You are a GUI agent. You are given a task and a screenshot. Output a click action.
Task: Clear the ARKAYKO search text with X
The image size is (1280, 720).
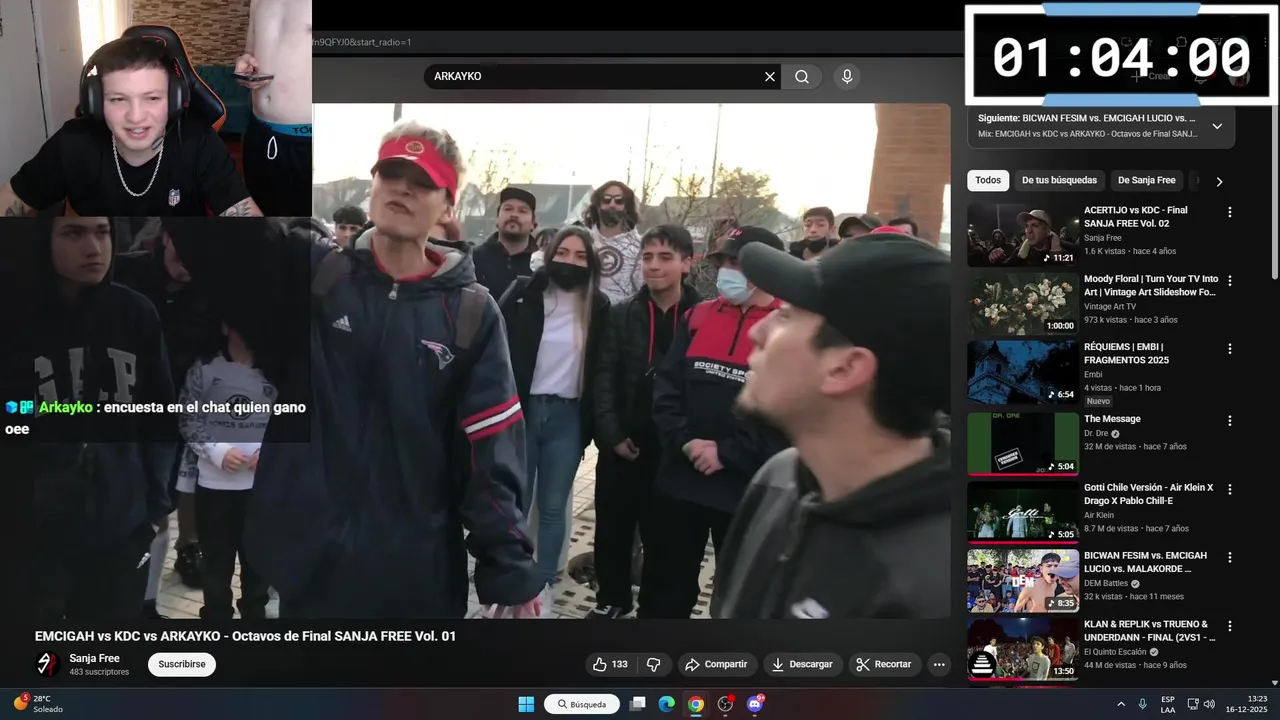click(770, 77)
